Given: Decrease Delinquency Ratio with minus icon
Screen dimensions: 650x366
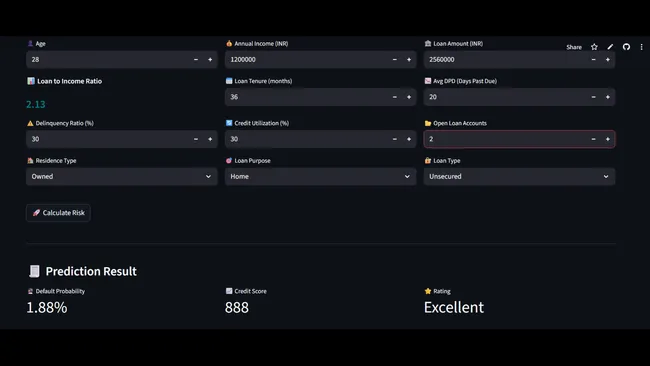Looking at the screenshot, I should [x=196, y=139].
